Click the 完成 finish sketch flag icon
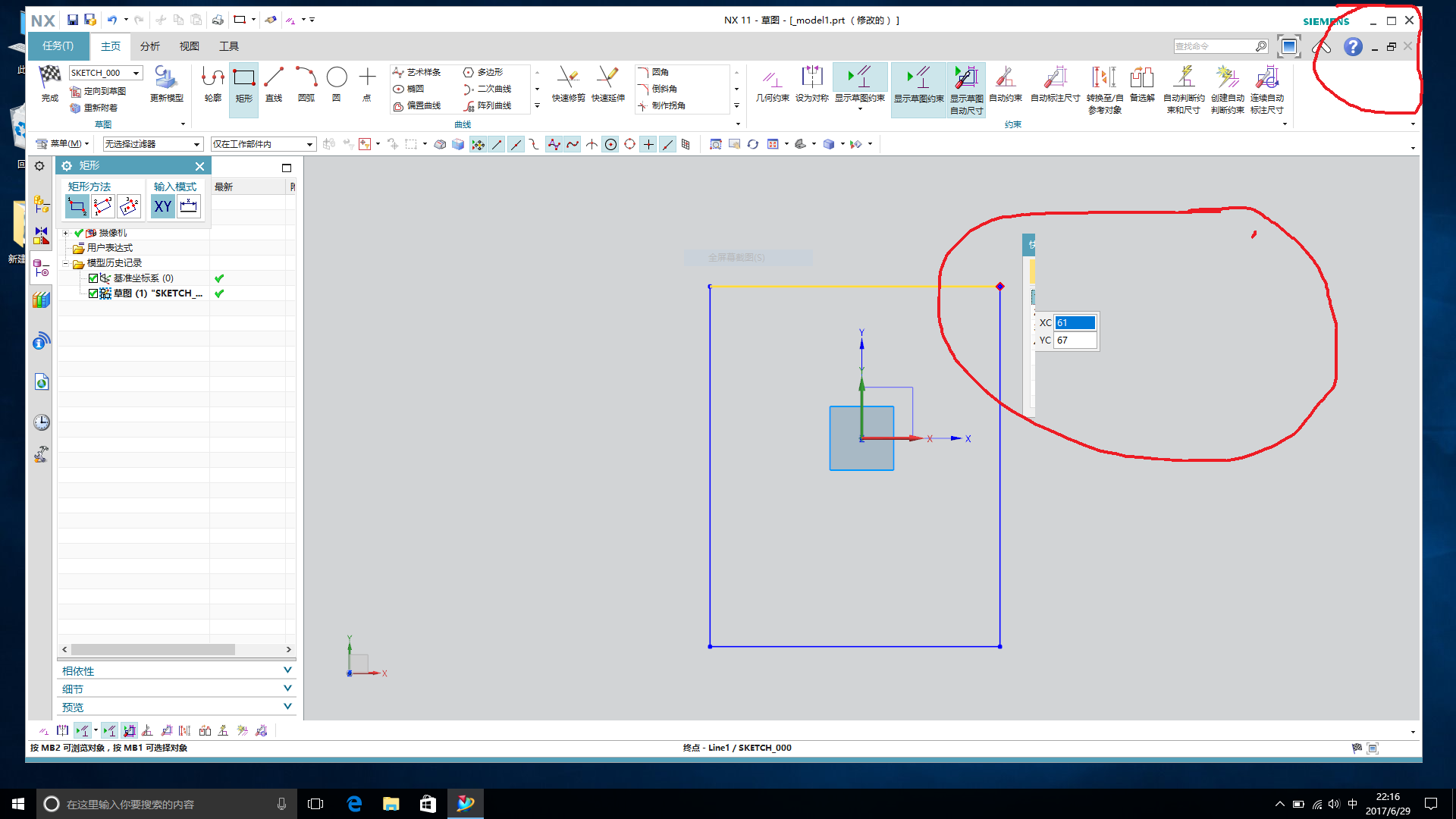The image size is (1456, 819). tap(50, 83)
